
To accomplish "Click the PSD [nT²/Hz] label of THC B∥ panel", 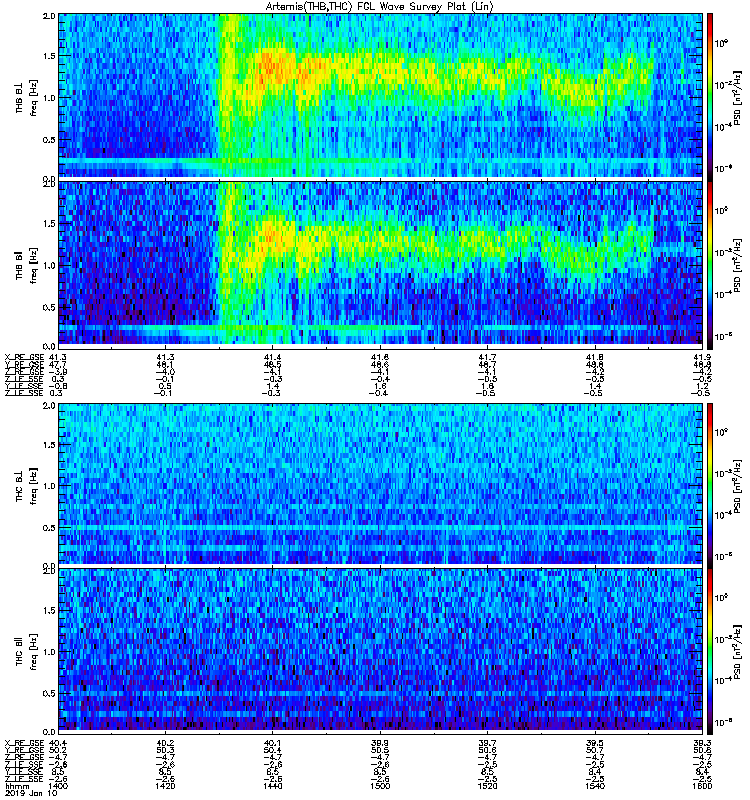I will [x=738, y=652].
